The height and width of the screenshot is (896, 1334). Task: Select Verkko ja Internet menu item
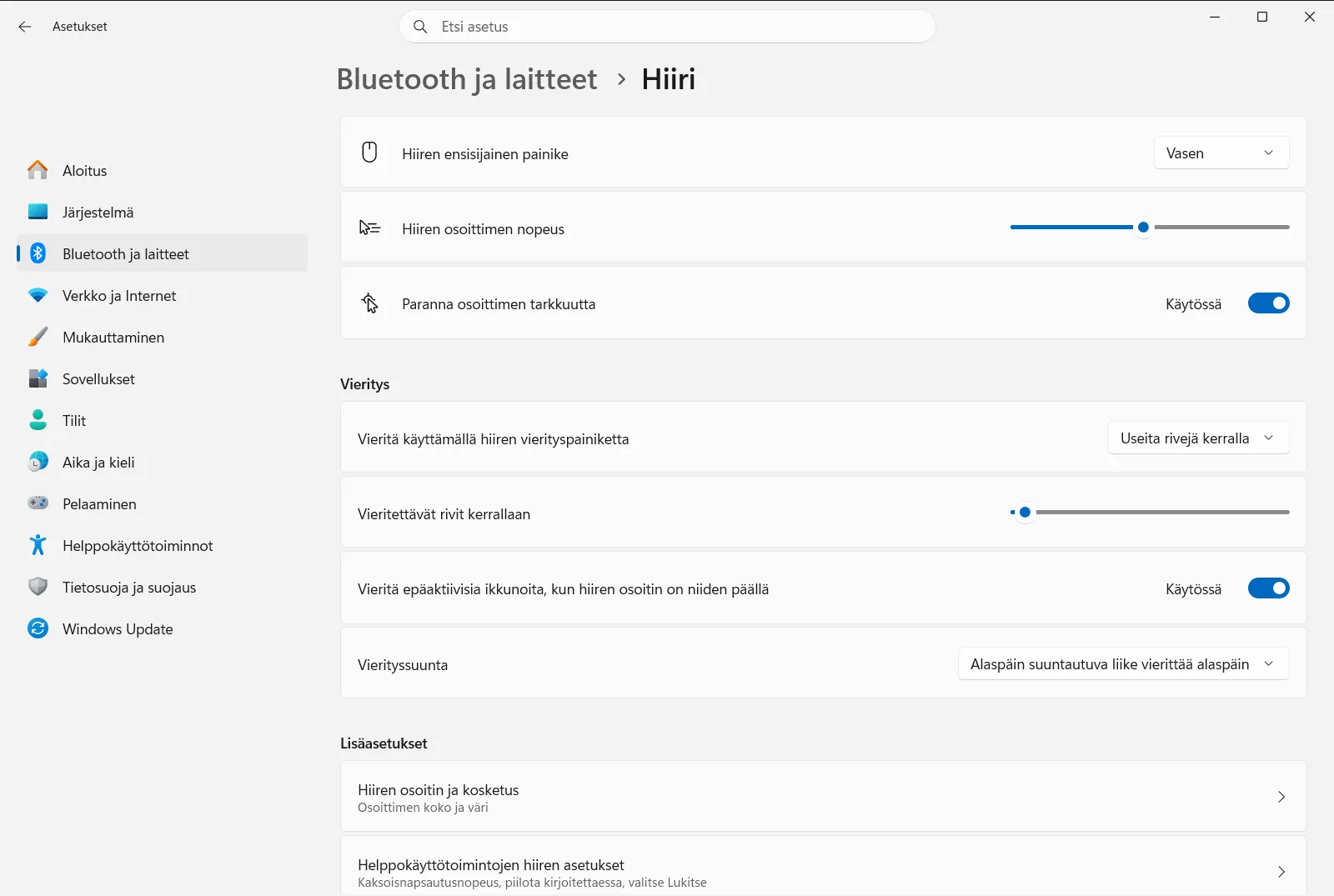(x=162, y=295)
